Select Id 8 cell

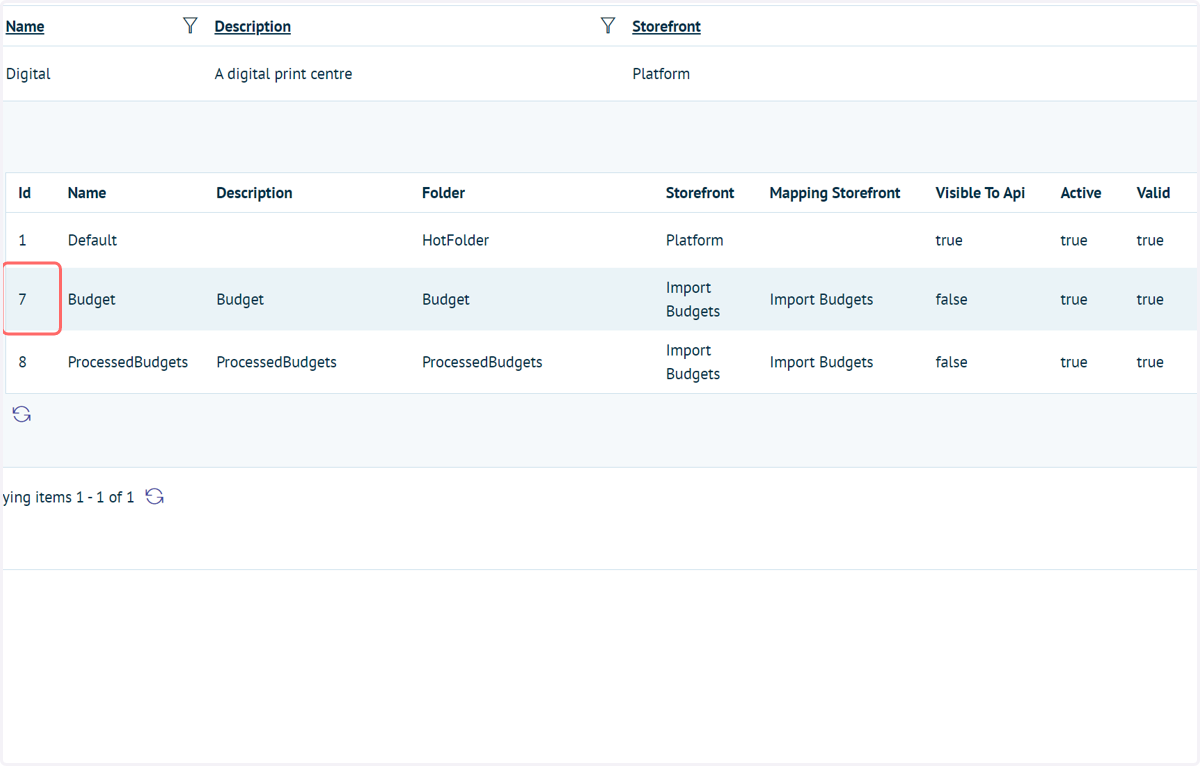22,362
